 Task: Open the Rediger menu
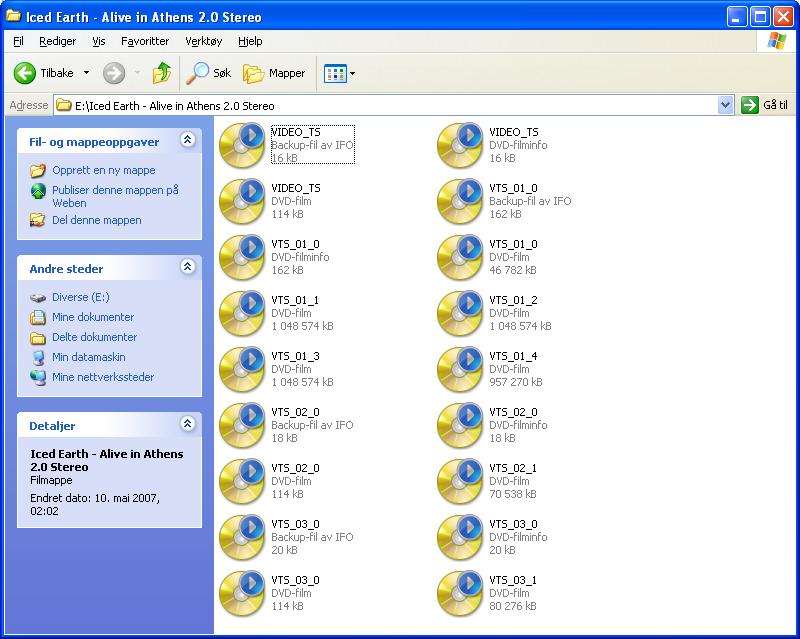click(57, 41)
